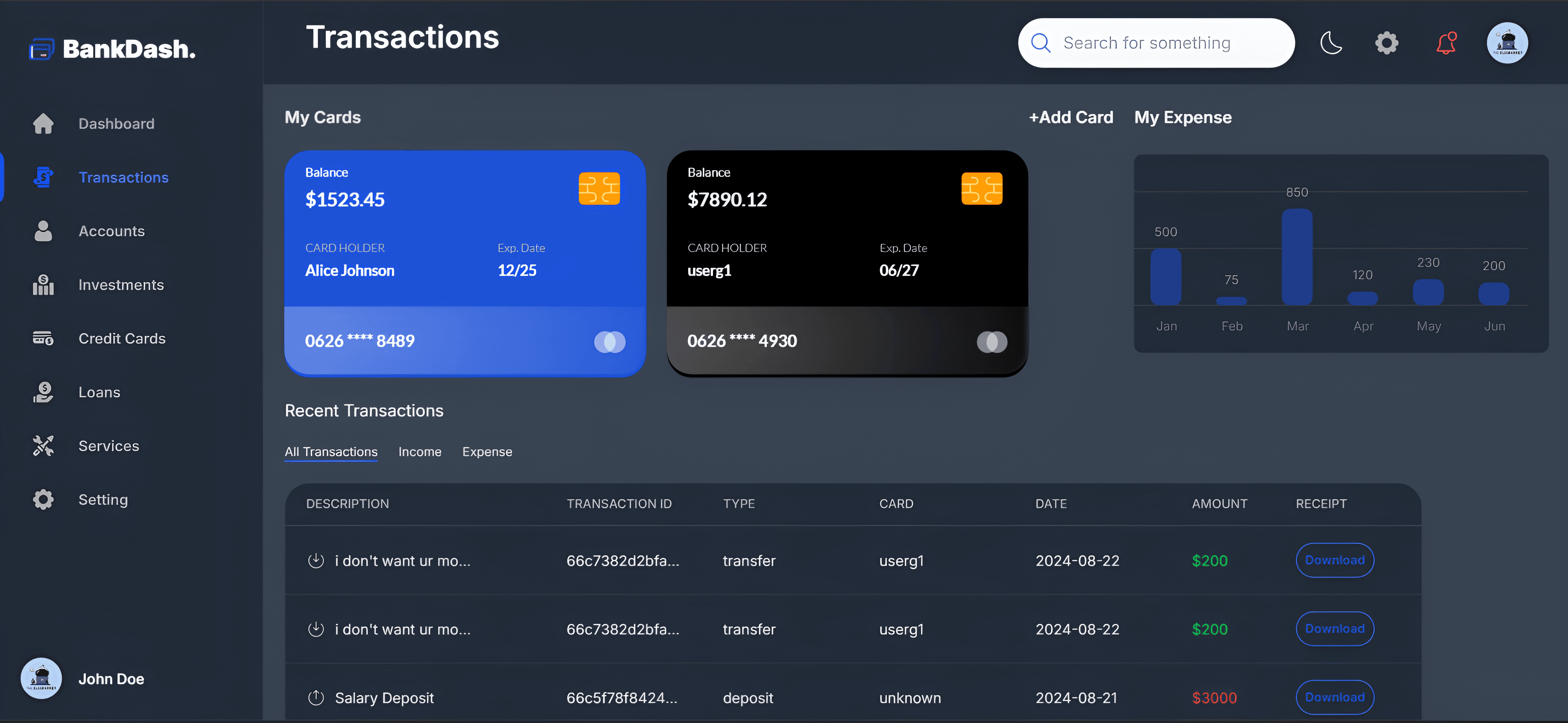Click the +Add Card button

1071,117
